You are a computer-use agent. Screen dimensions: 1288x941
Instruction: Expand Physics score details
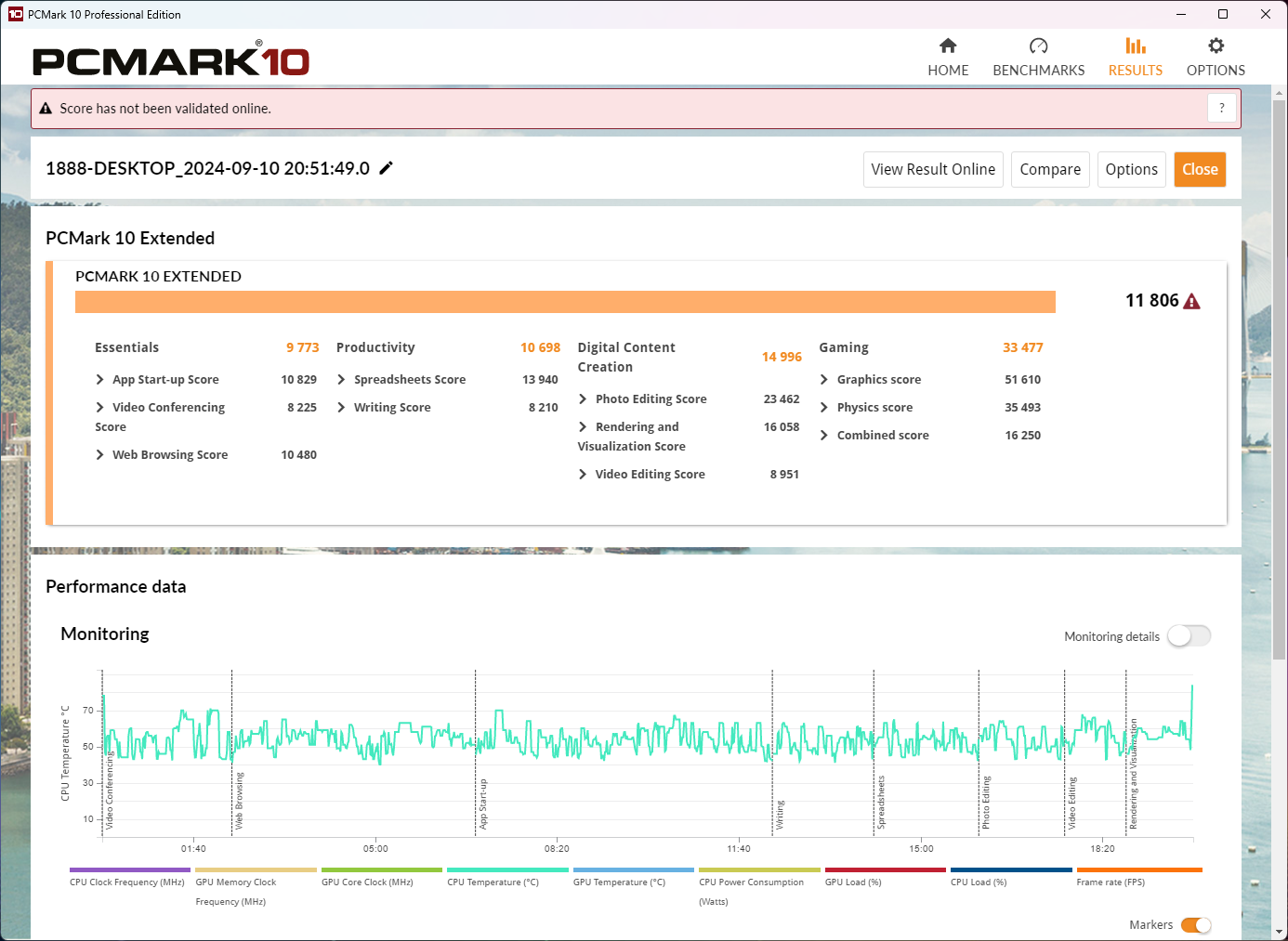pyautogui.click(x=824, y=407)
